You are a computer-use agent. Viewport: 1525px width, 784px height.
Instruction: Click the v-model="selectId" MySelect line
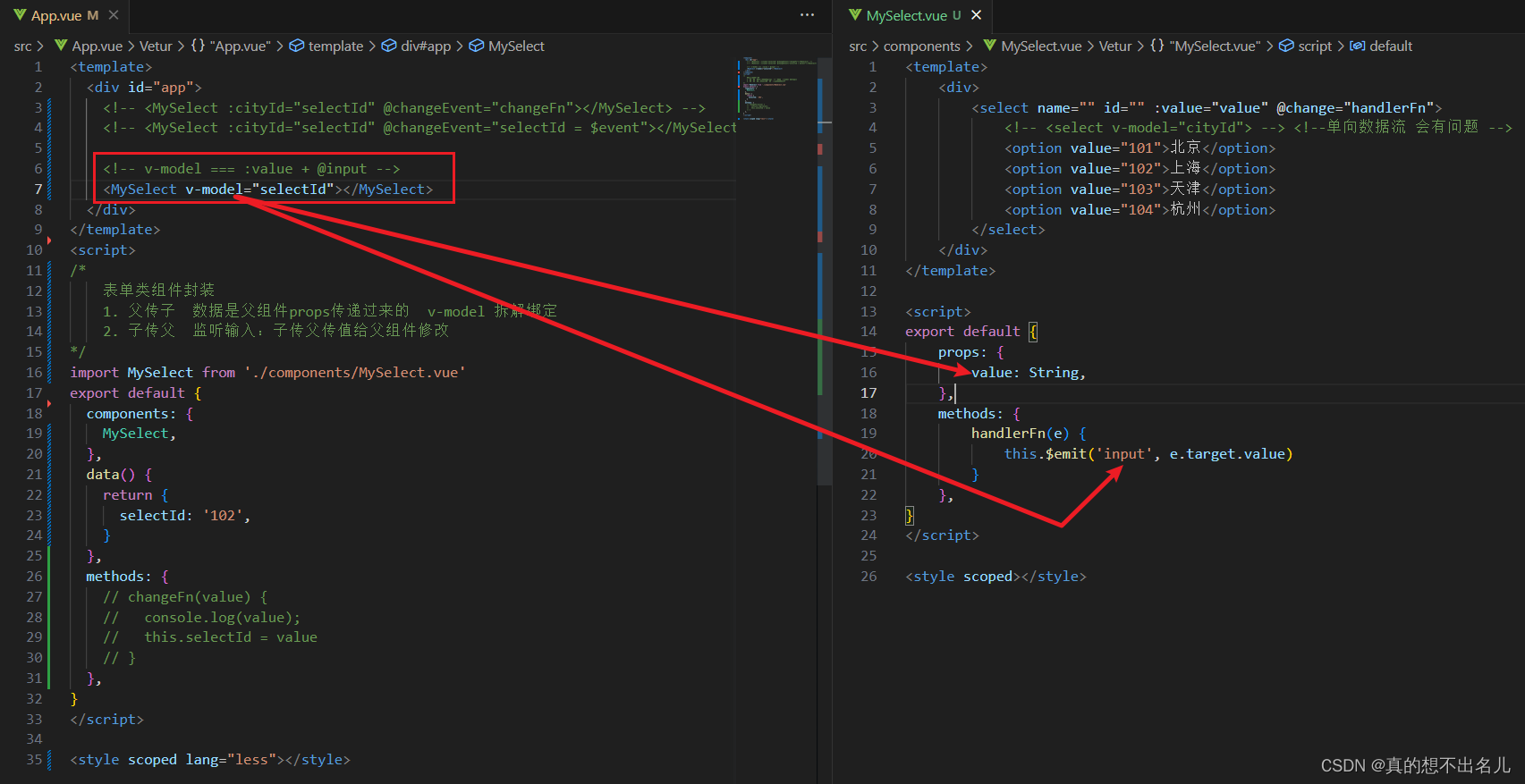pyautogui.click(x=267, y=189)
